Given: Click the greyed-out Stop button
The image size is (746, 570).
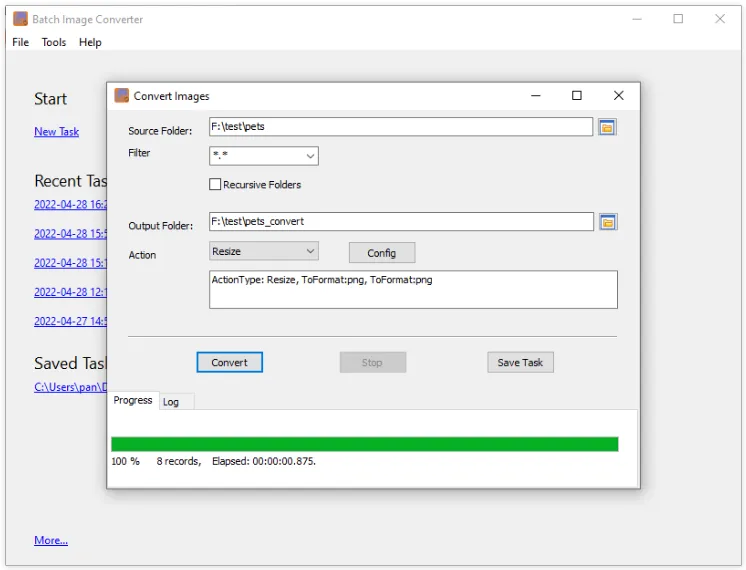Looking at the screenshot, I should pyautogui.click(x=373, y=363).
